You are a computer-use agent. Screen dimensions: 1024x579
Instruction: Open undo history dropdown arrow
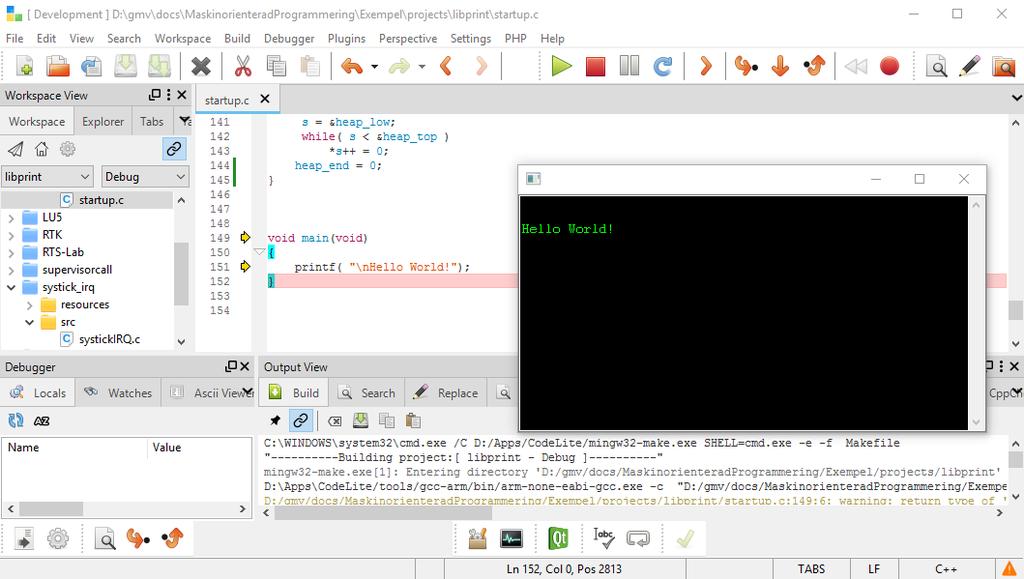(x=374, y=67)
